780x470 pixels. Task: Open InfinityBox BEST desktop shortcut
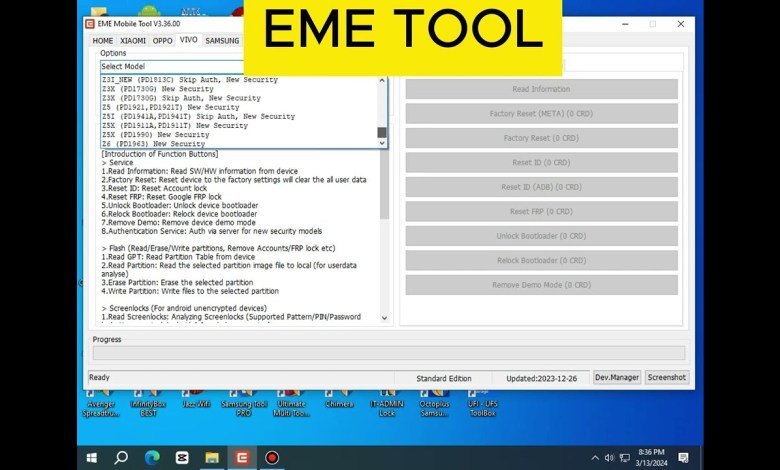[148, 403]
